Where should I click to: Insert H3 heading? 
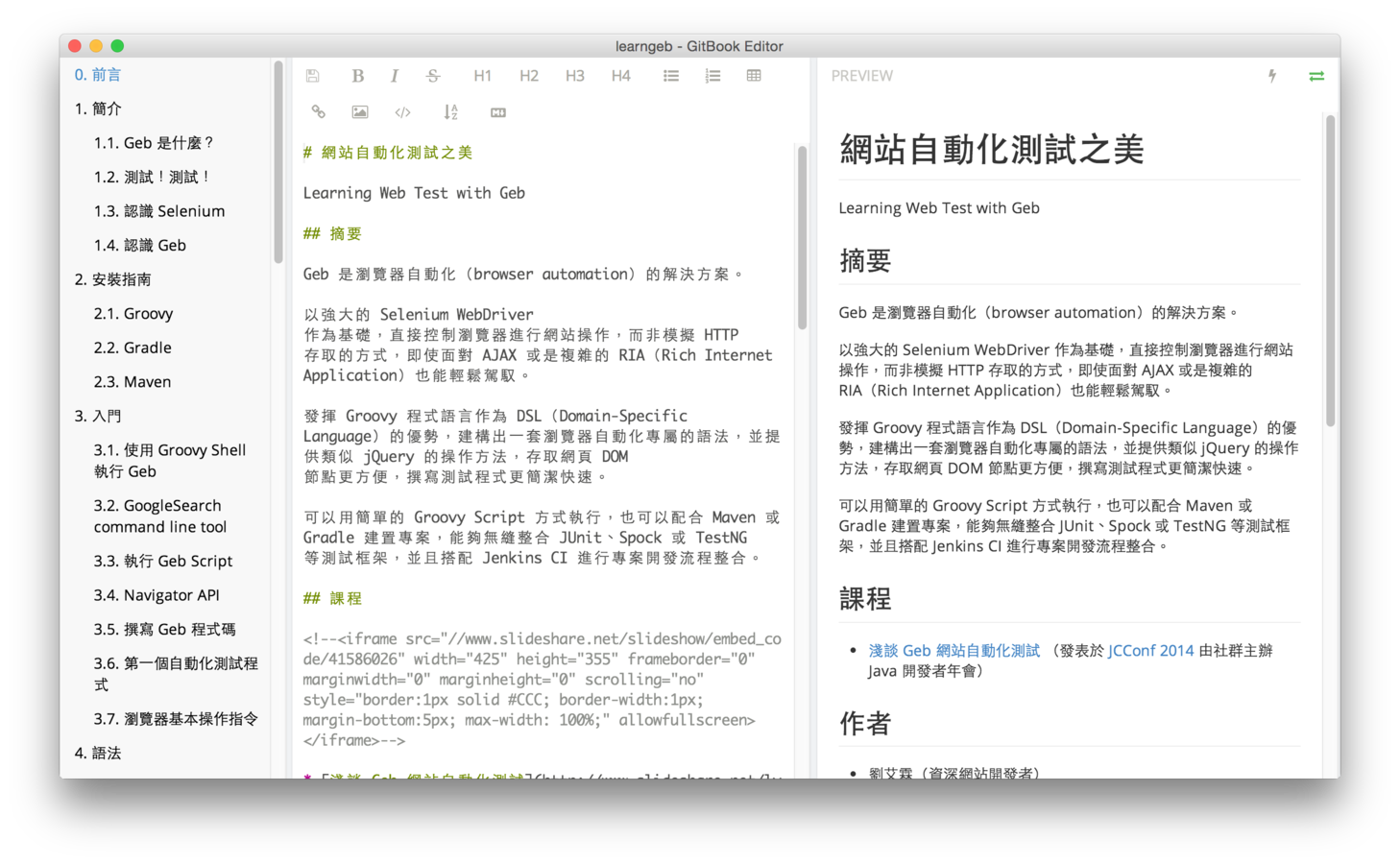575,76
